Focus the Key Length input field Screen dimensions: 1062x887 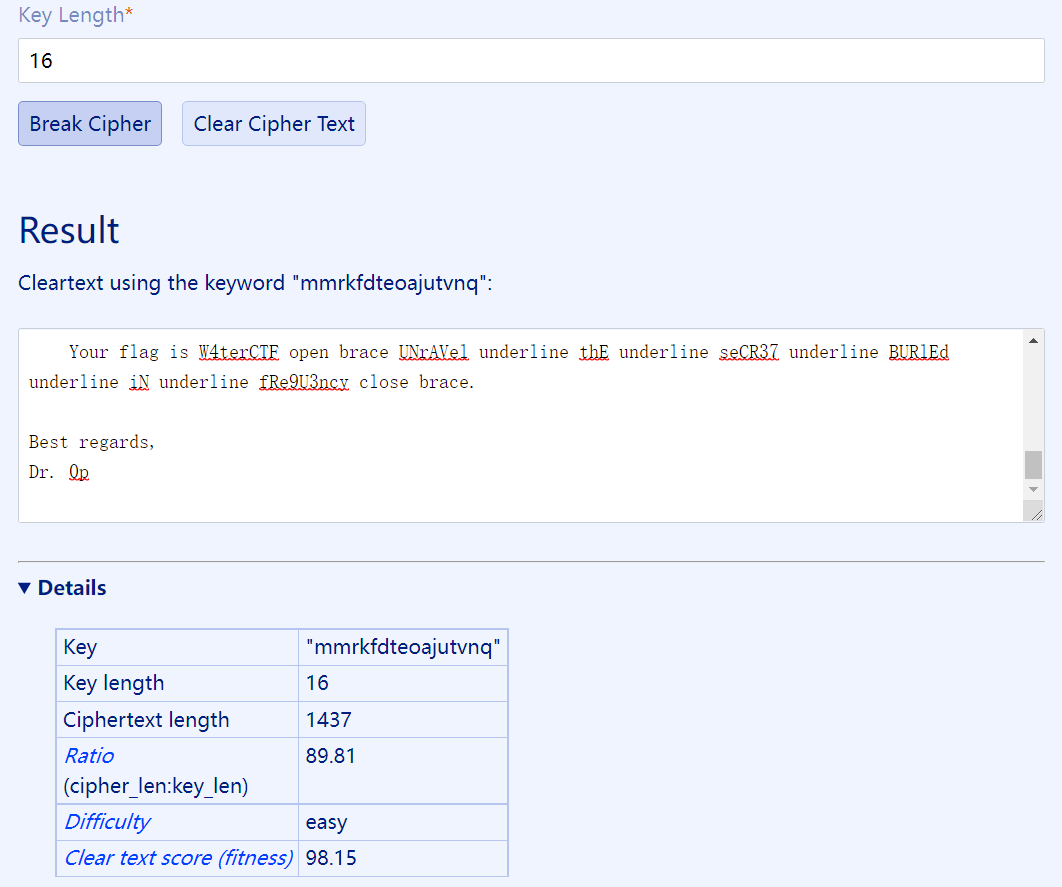click(530, 61)
